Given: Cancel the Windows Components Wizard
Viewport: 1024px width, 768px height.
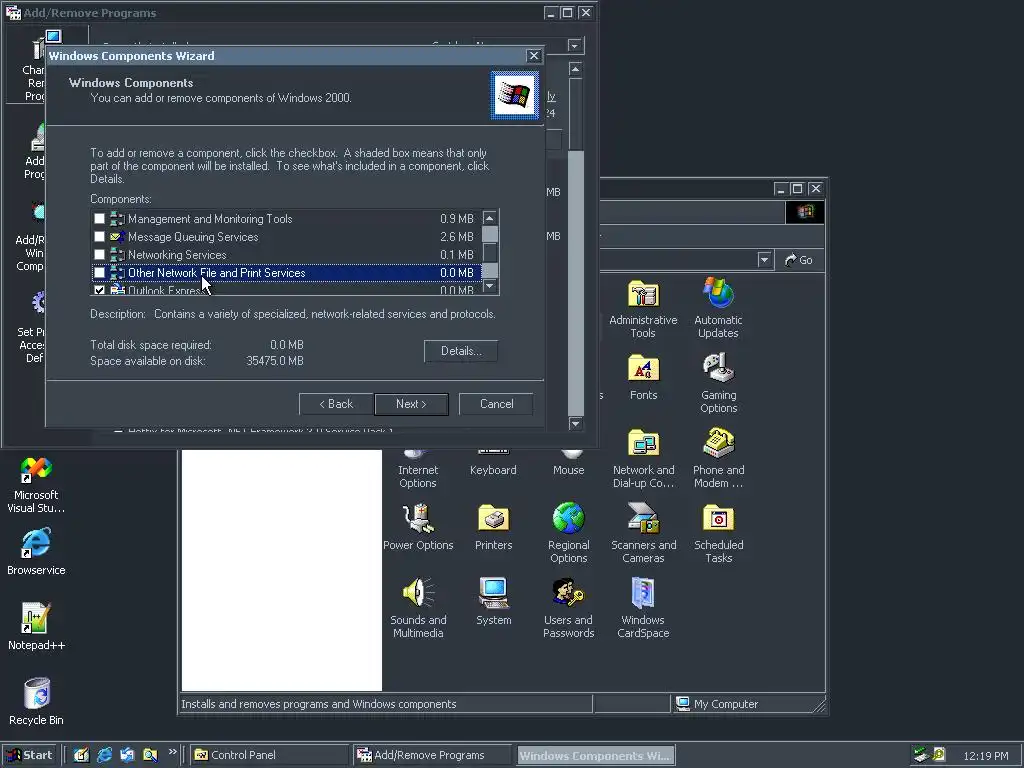Looking at the screenshot, I should (496, 404).
